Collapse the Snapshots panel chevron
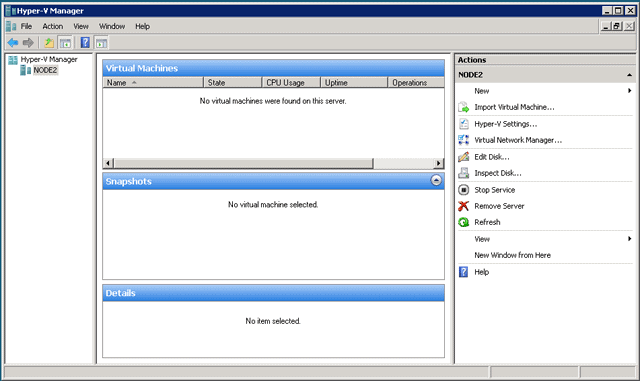The width and height of the screenshot is (640, 381). [x=436, y=180]
